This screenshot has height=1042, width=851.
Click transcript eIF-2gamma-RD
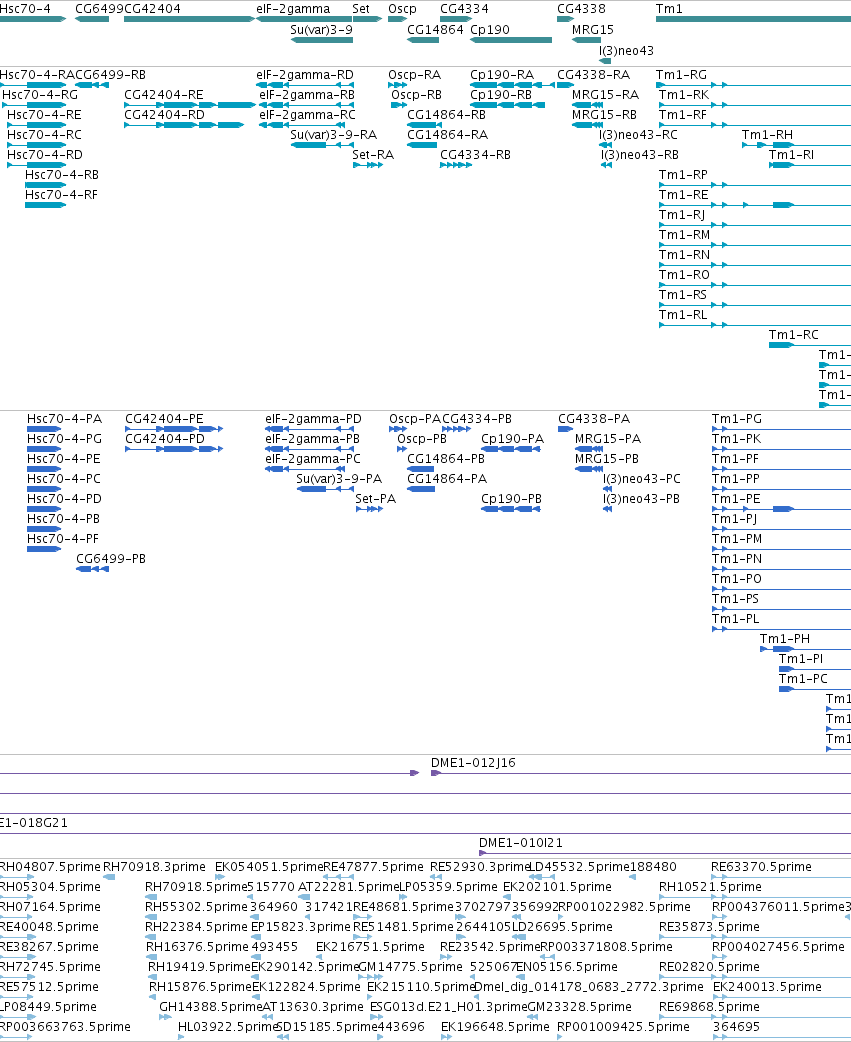pyautogui.click(x=305, y=74)
